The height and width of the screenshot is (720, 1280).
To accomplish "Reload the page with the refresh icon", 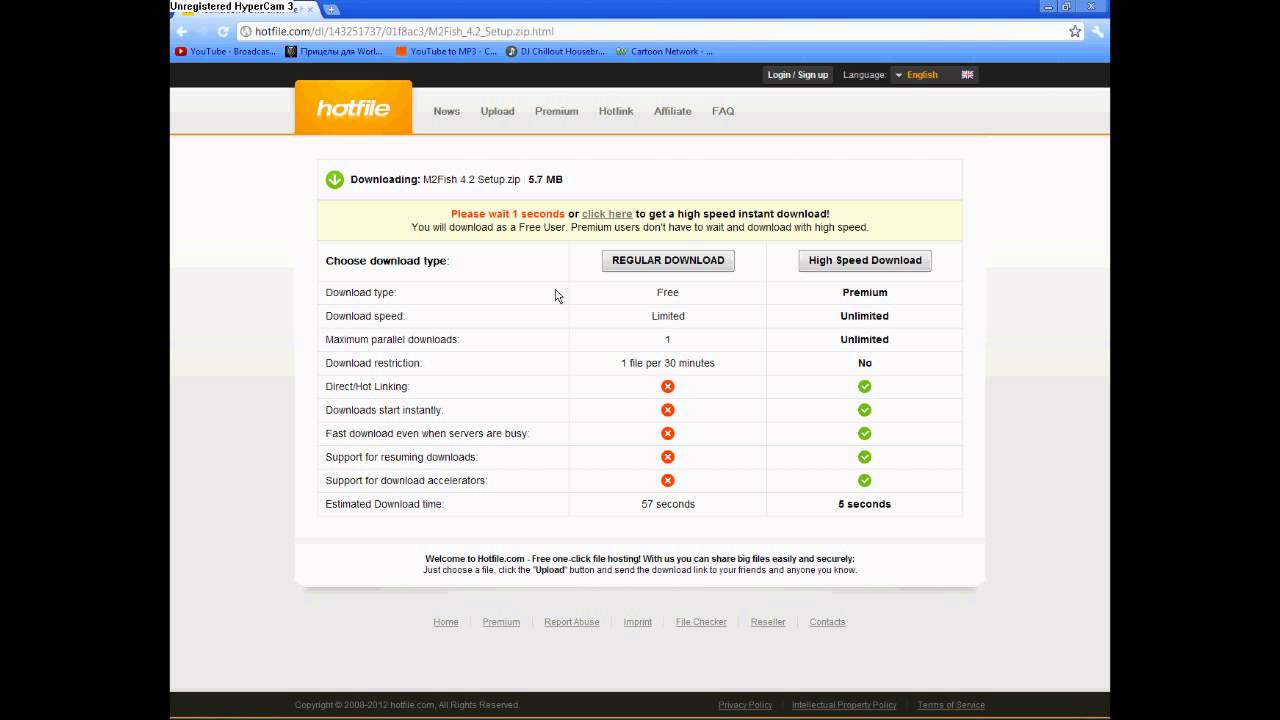I will [223, 31].
